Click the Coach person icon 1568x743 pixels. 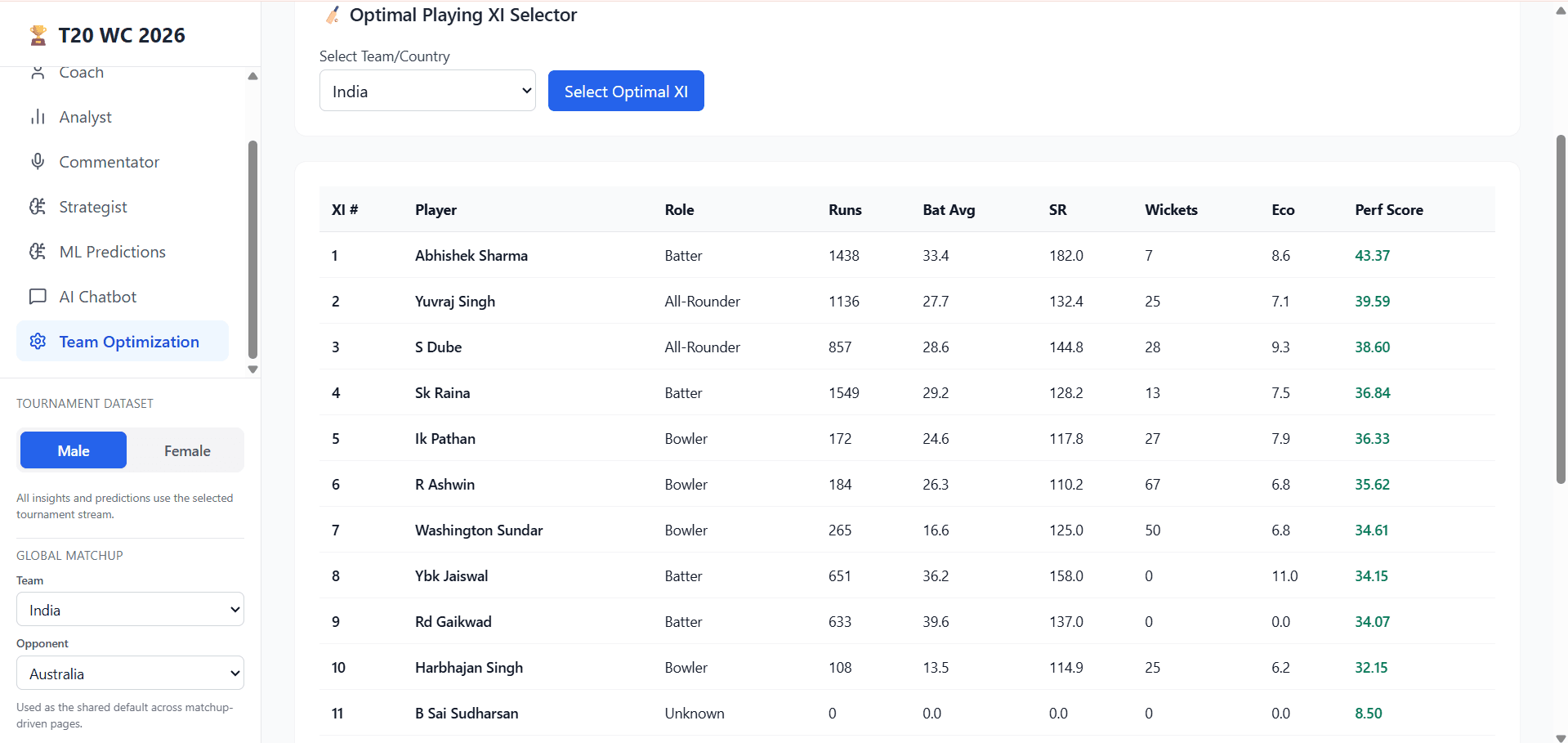tap(38, 72)
